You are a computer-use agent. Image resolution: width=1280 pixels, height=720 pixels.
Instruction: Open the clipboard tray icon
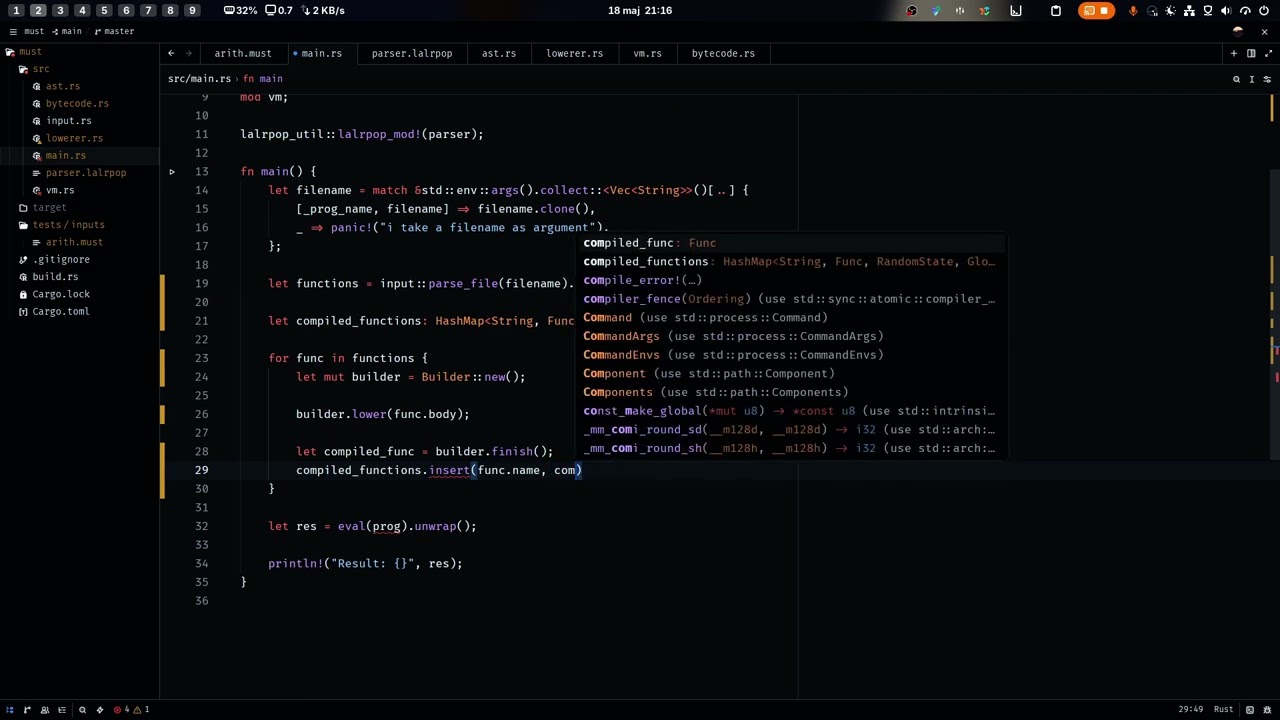click(1056, 11)
